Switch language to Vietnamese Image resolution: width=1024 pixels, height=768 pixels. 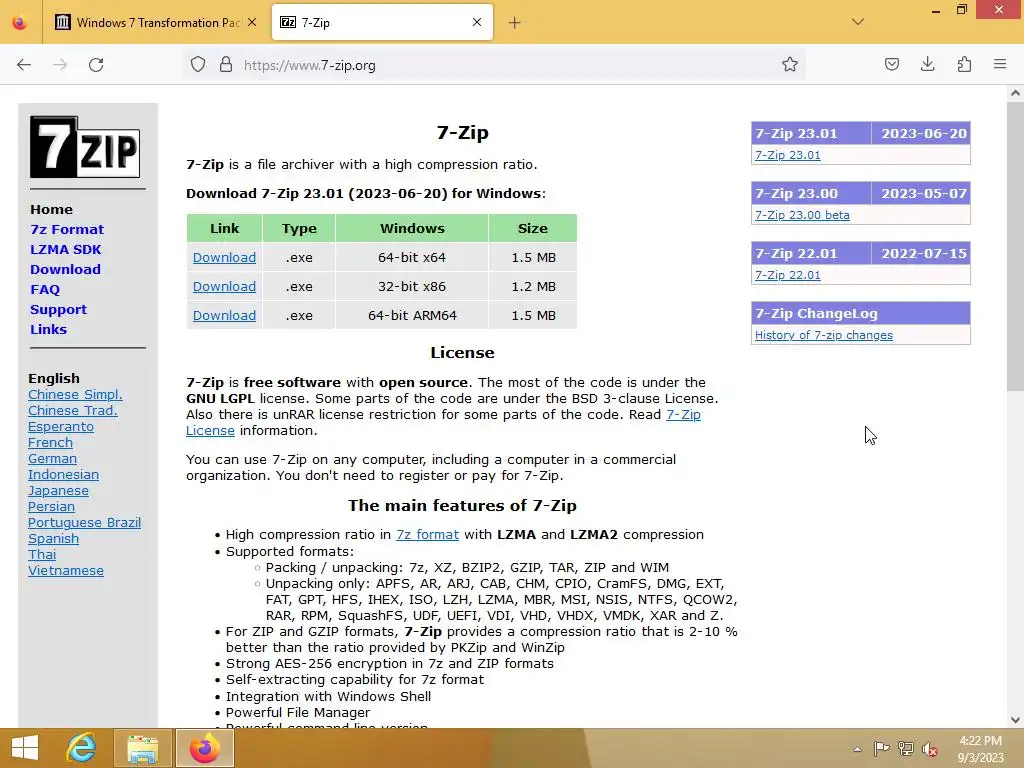point(65,570)
